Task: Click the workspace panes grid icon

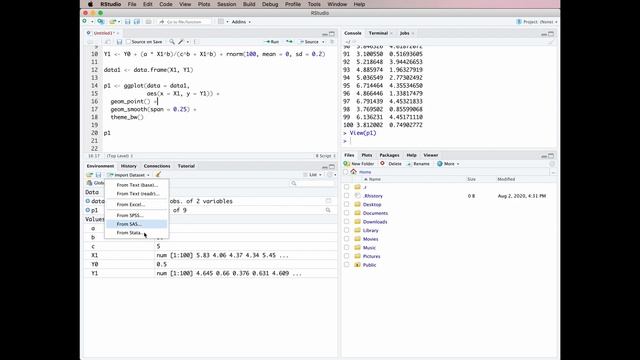Action: tap(221, 22)
